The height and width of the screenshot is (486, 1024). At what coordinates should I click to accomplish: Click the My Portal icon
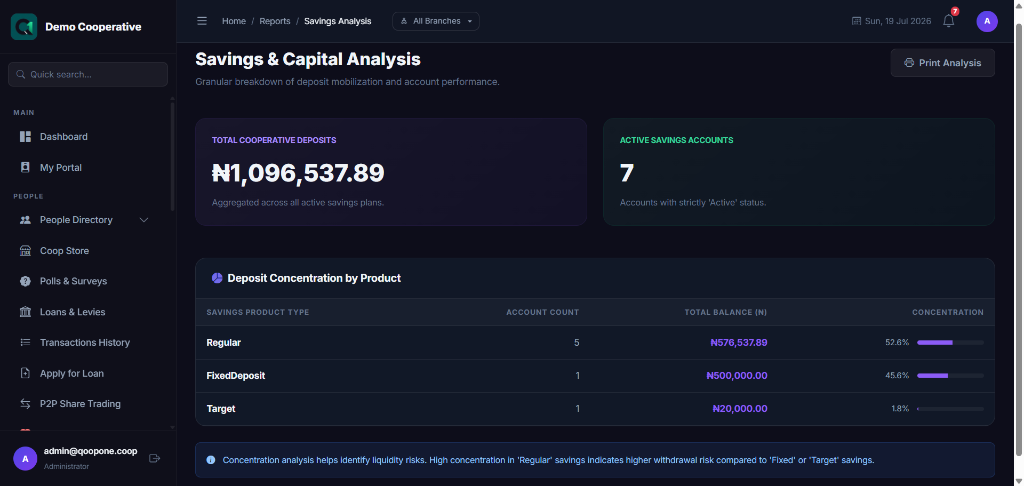coord(25,168)
